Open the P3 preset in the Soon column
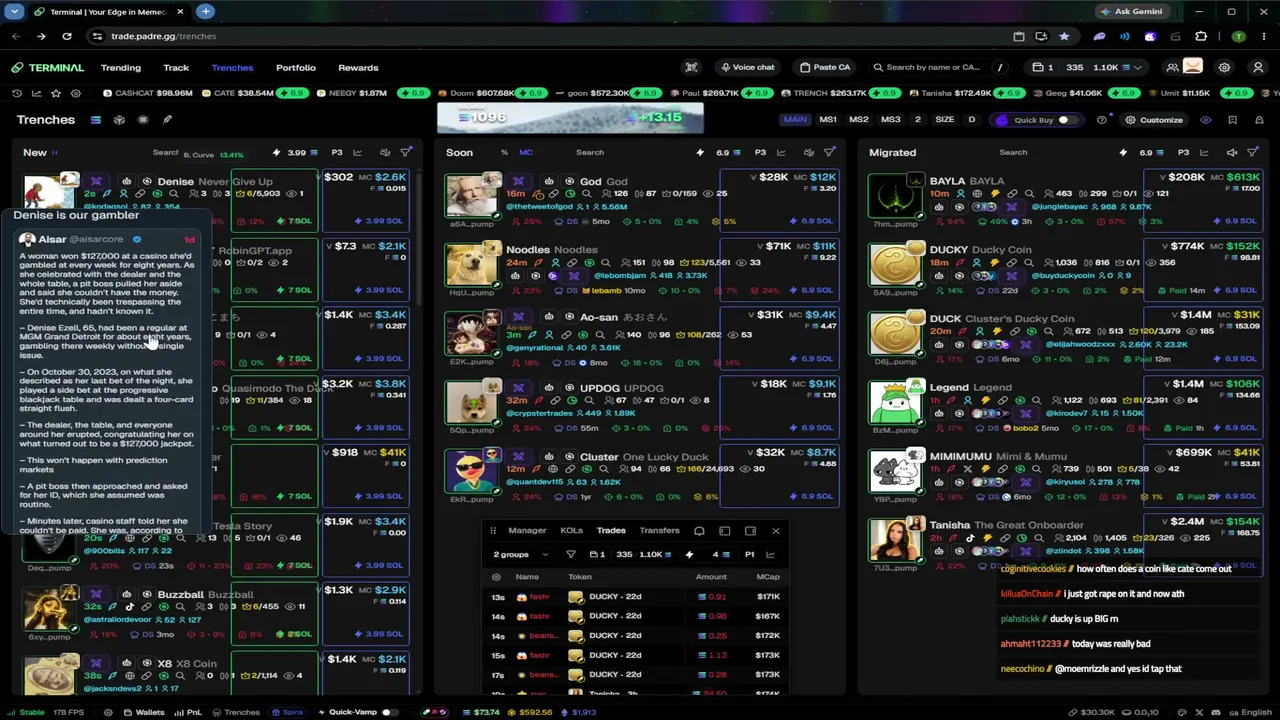Viewport: 1280px width, 720px height. pos(760,153)
